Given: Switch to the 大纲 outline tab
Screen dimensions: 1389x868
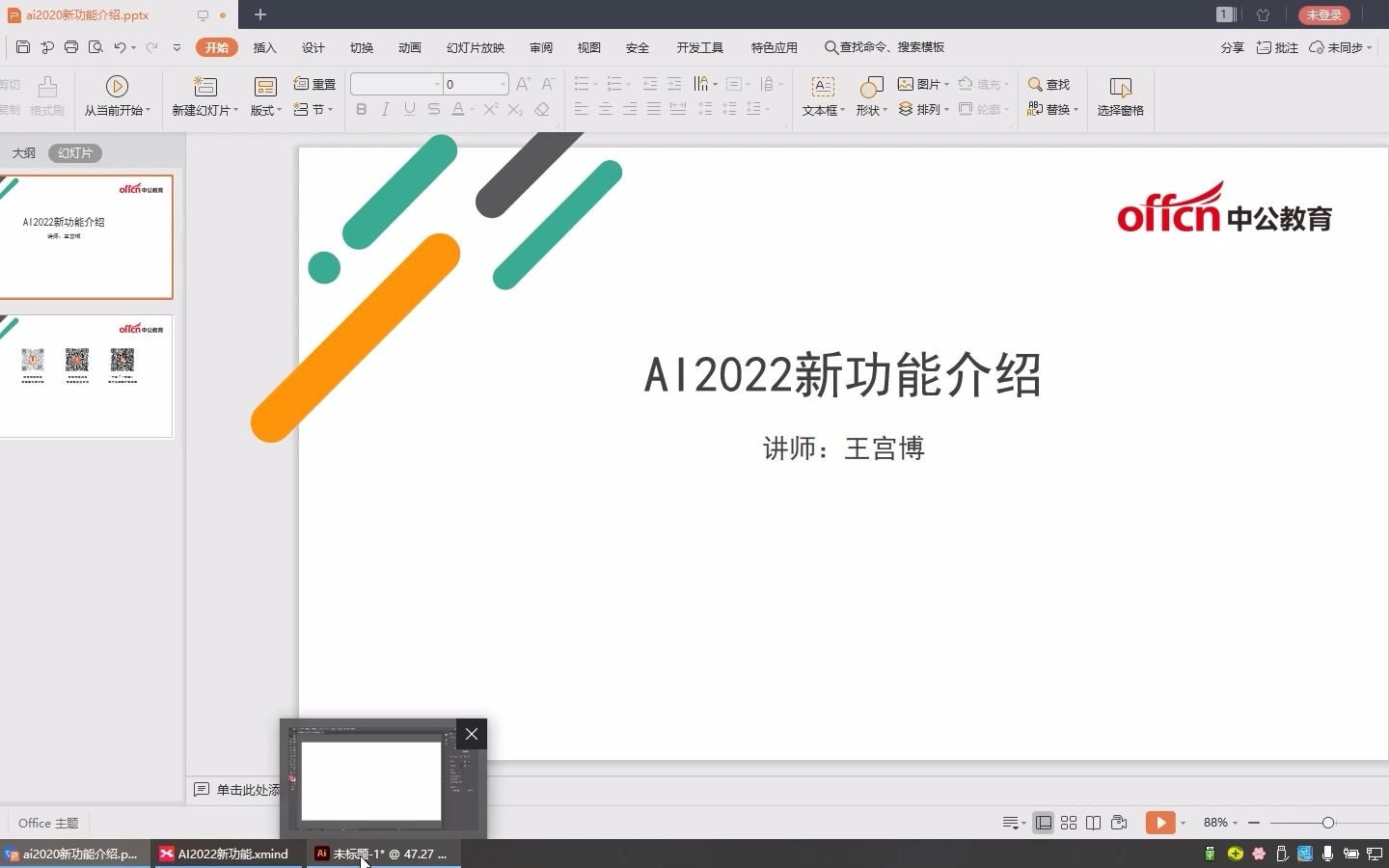Looking at the screenshot, I should pyautogui.click(x=22, y=152).
